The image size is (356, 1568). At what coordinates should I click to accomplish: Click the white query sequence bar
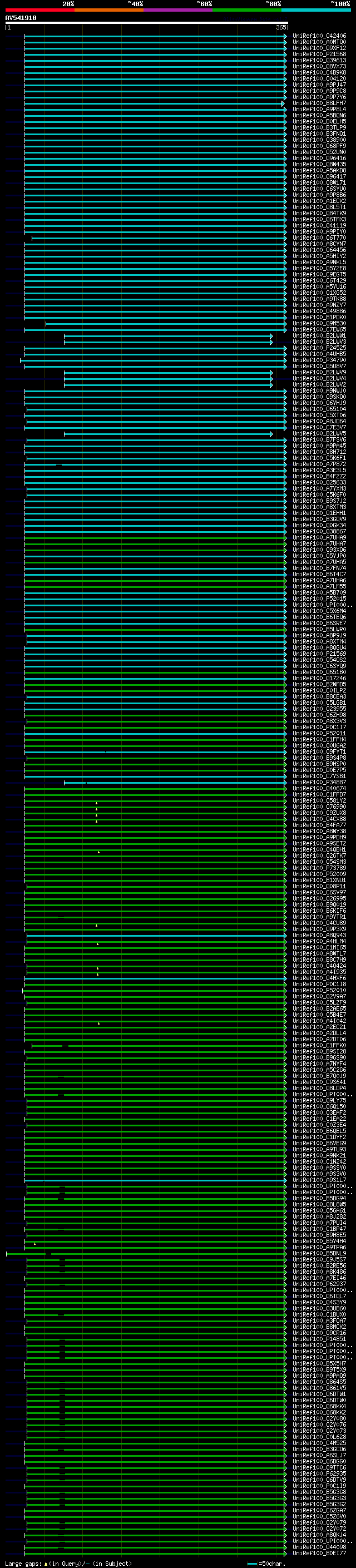click(146, 23)
